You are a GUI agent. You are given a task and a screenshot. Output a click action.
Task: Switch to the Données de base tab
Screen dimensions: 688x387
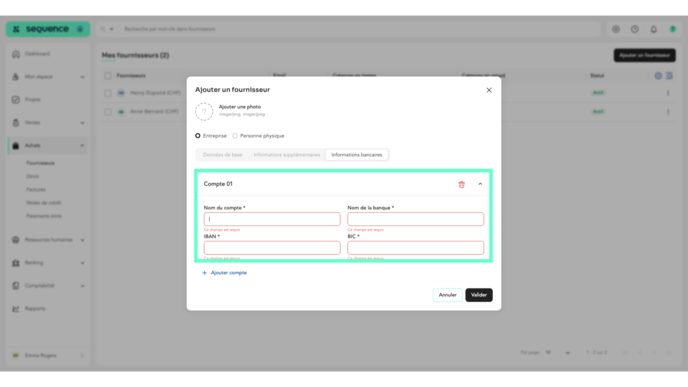click(x=222, y=155)
